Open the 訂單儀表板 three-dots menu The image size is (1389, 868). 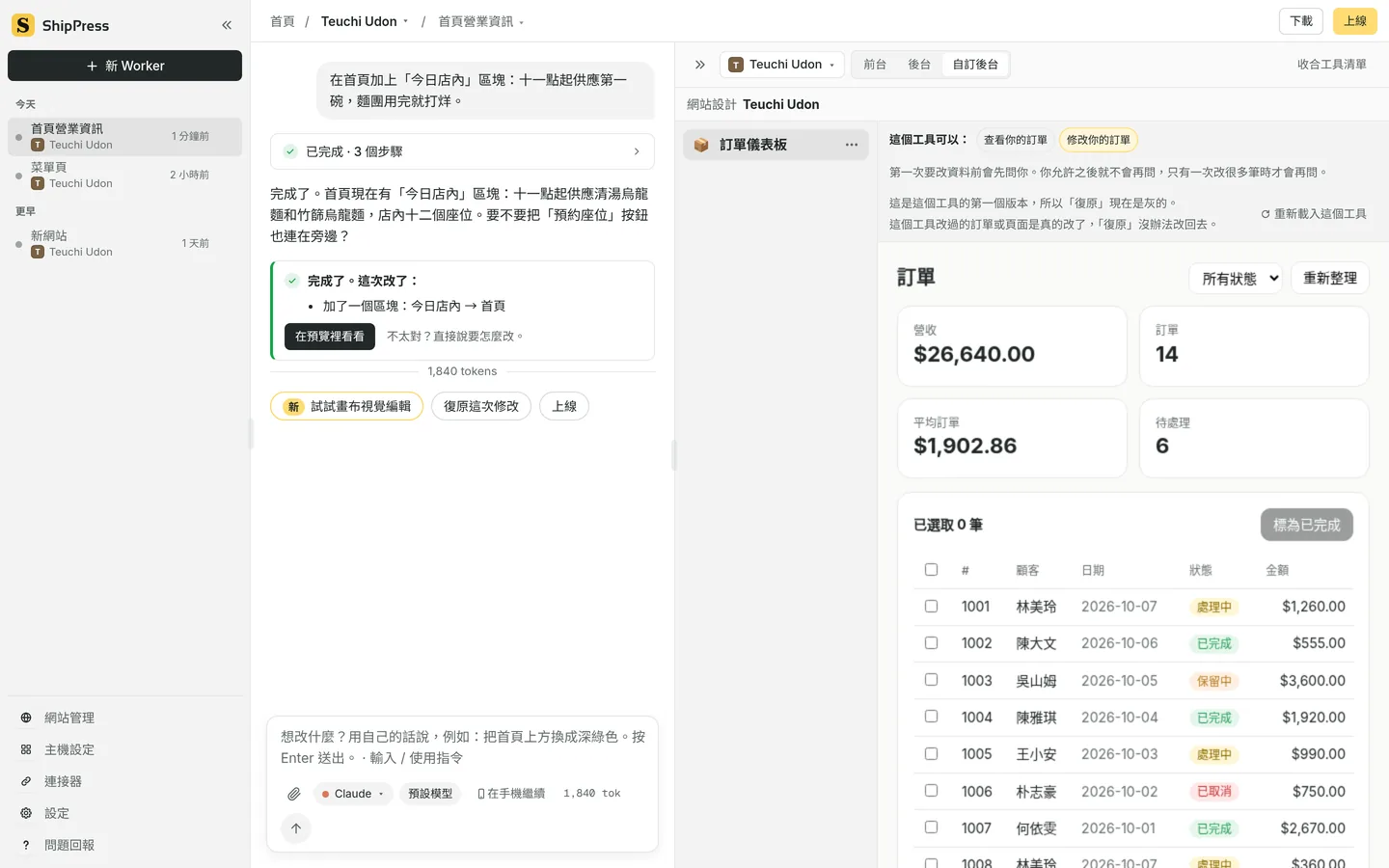click(852, 145)
